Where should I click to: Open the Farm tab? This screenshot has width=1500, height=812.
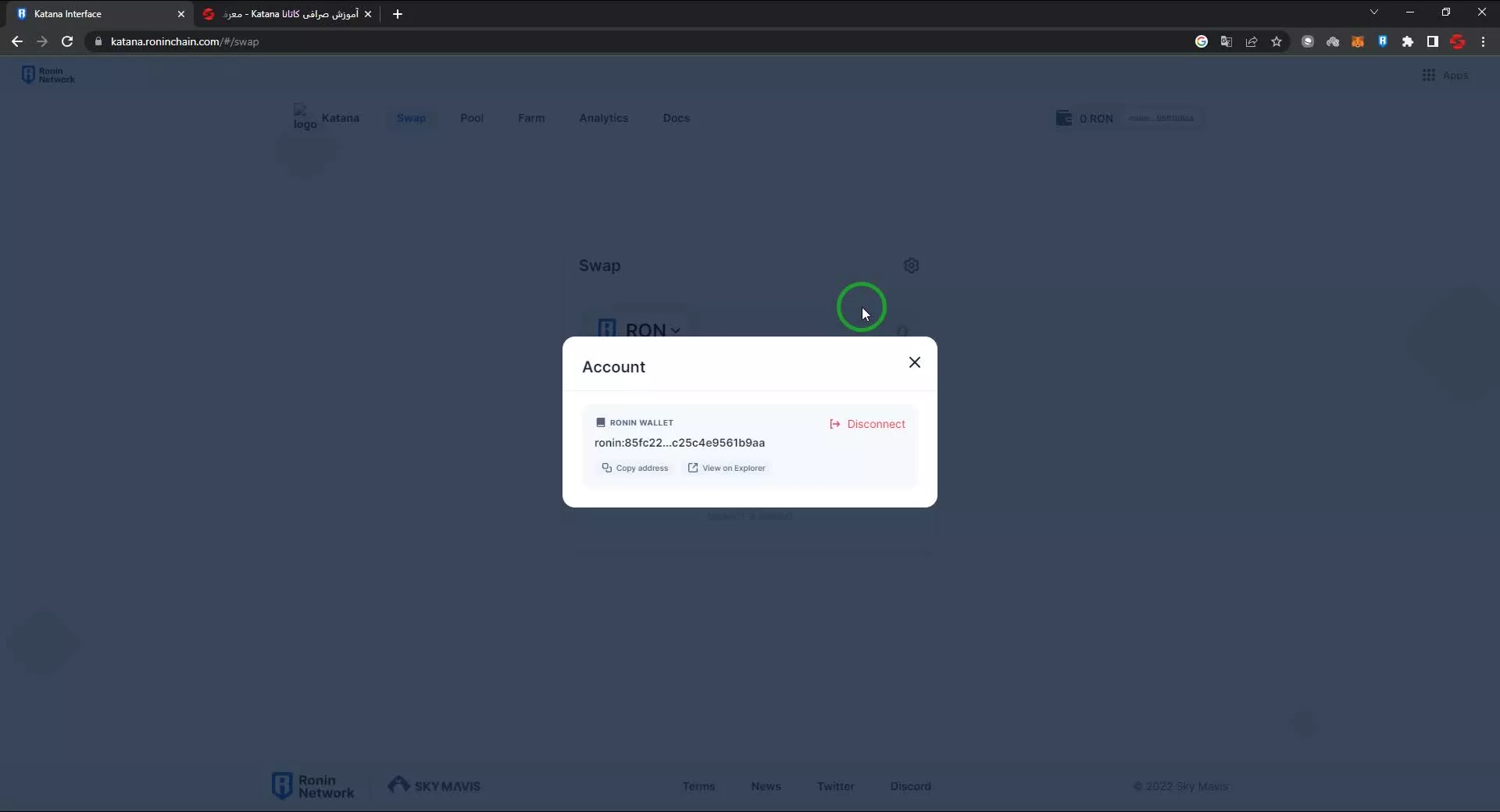click(531, 118)
